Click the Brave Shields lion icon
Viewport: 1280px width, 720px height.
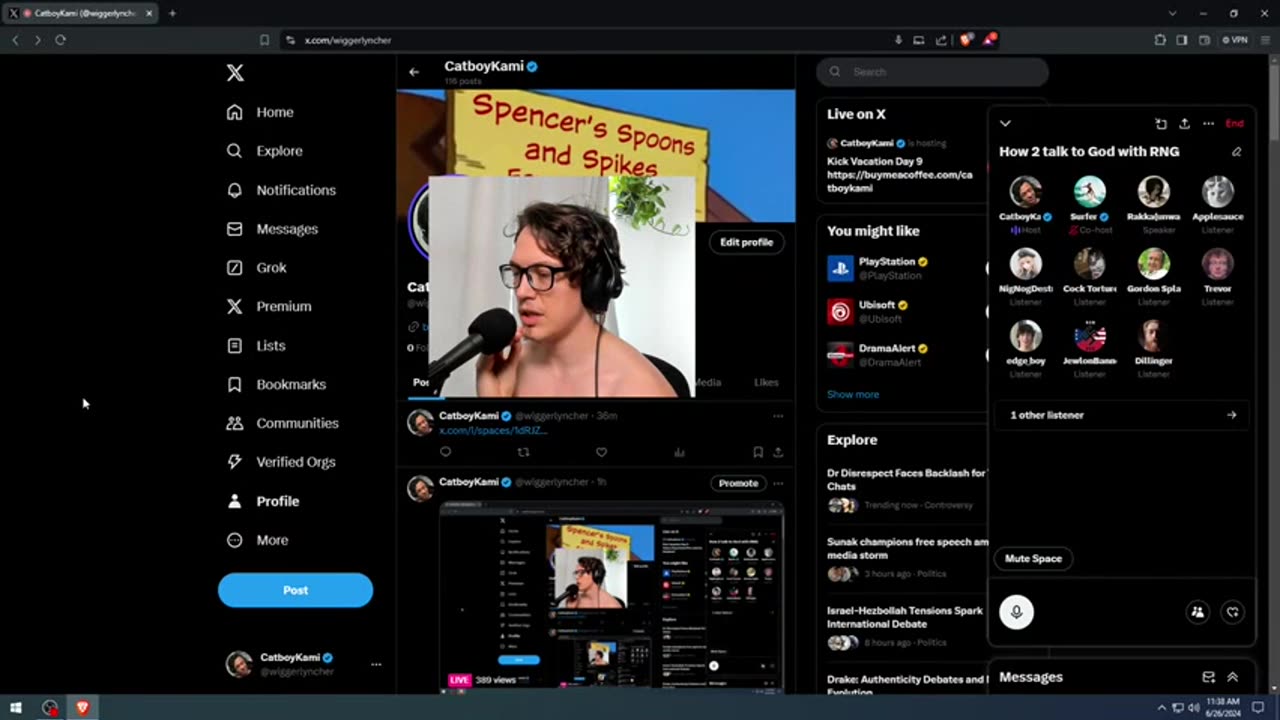tap(966, 40)
